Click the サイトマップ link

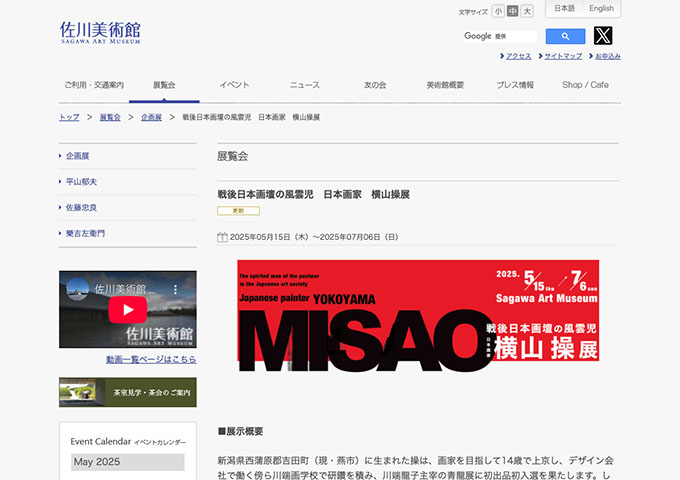563,56
